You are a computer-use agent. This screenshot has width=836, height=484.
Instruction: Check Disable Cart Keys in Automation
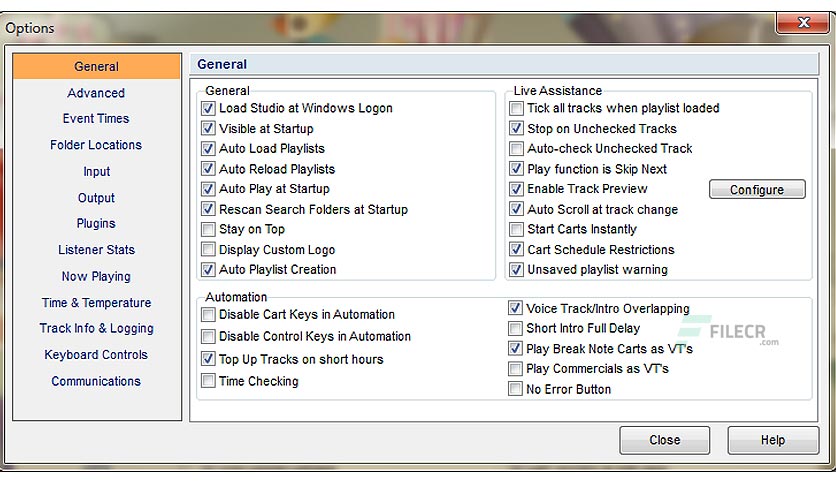click(208, 315)
